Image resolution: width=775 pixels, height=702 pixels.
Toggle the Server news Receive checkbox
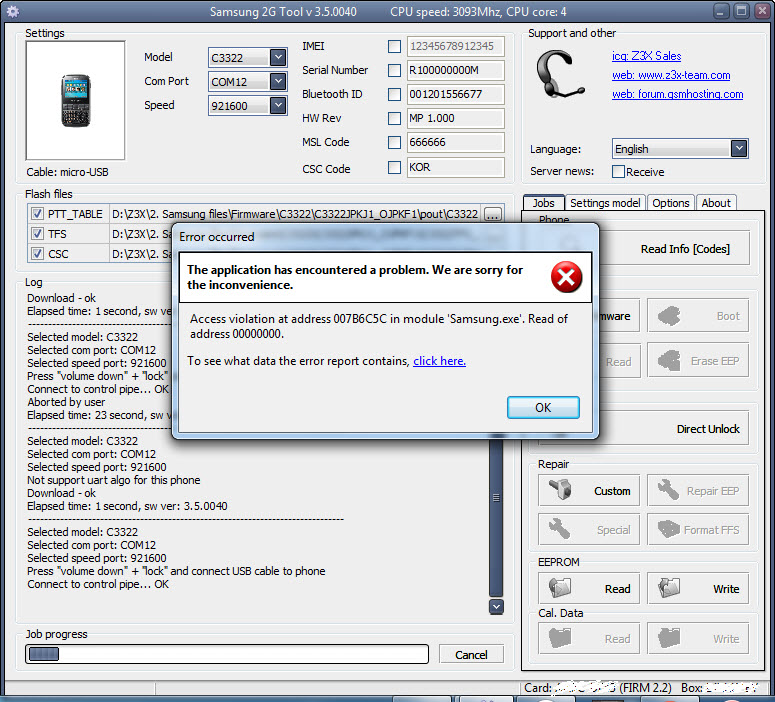(618, 172)
